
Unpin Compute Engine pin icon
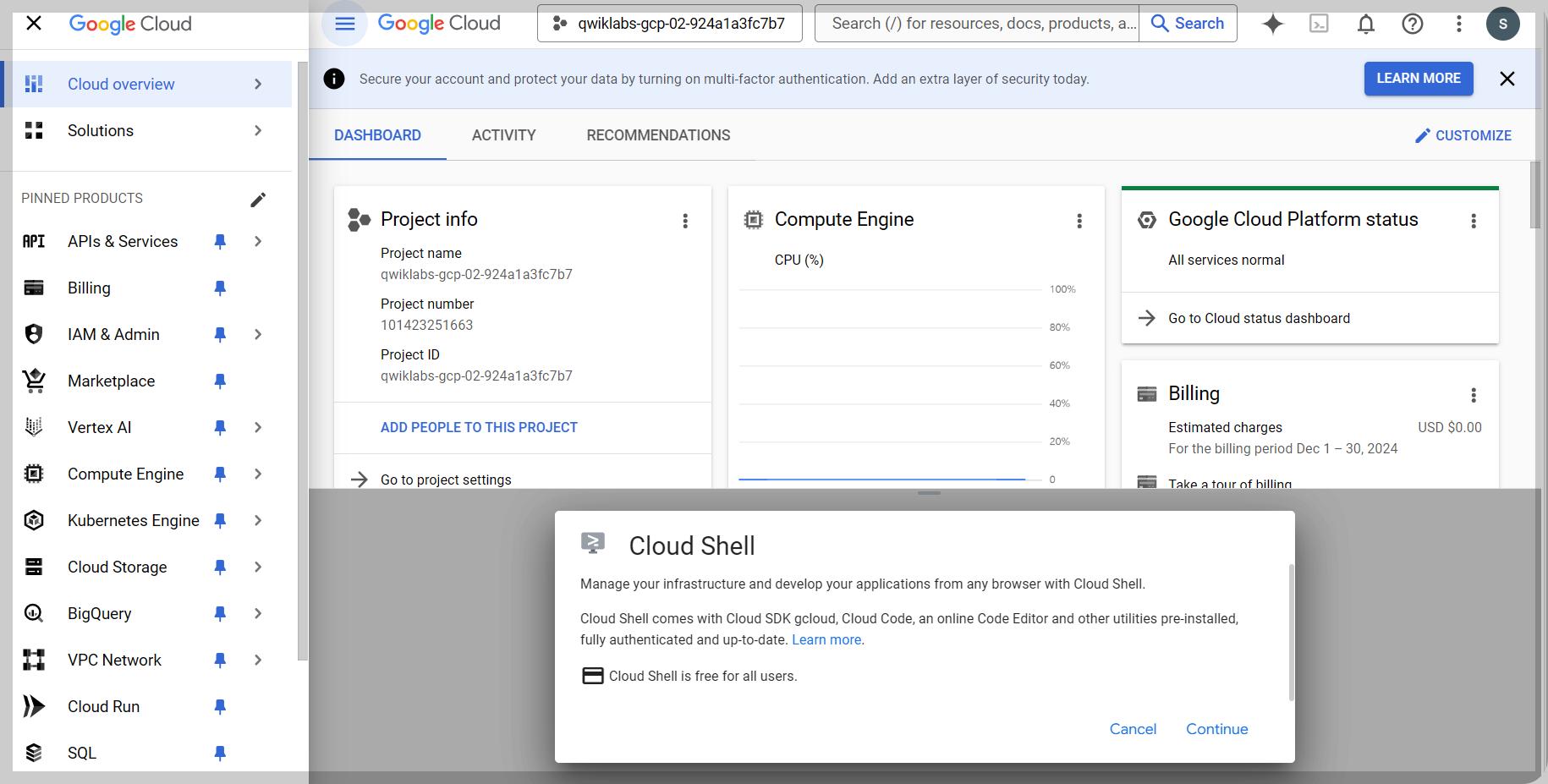click(220, 474)
